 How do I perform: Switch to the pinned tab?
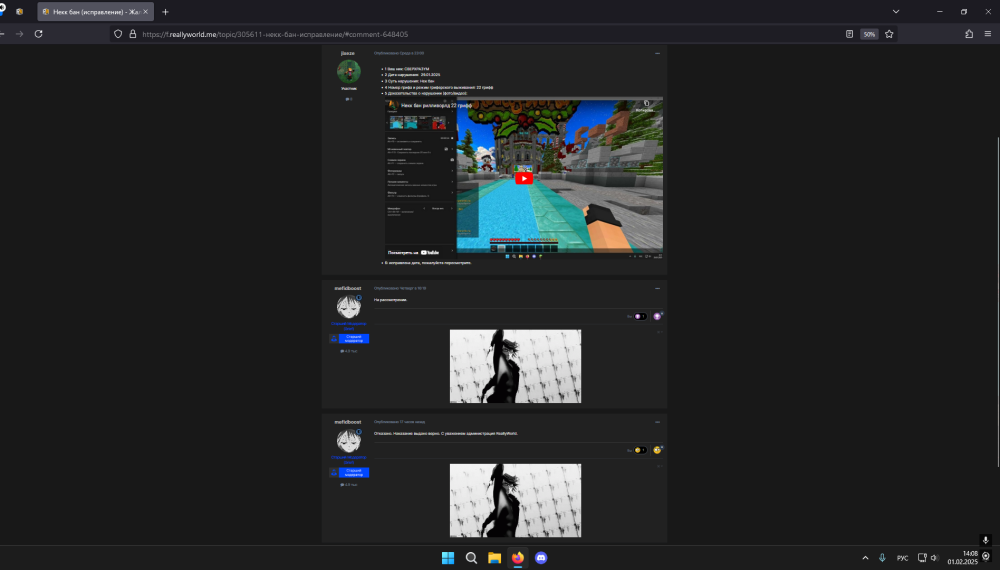click(19, 11)
